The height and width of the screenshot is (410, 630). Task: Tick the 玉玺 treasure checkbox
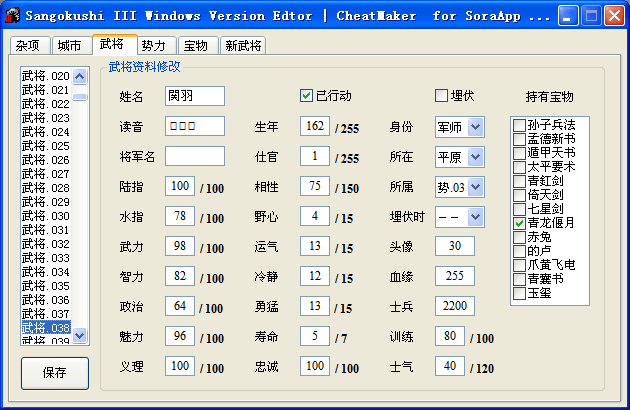tap(519, 293)
